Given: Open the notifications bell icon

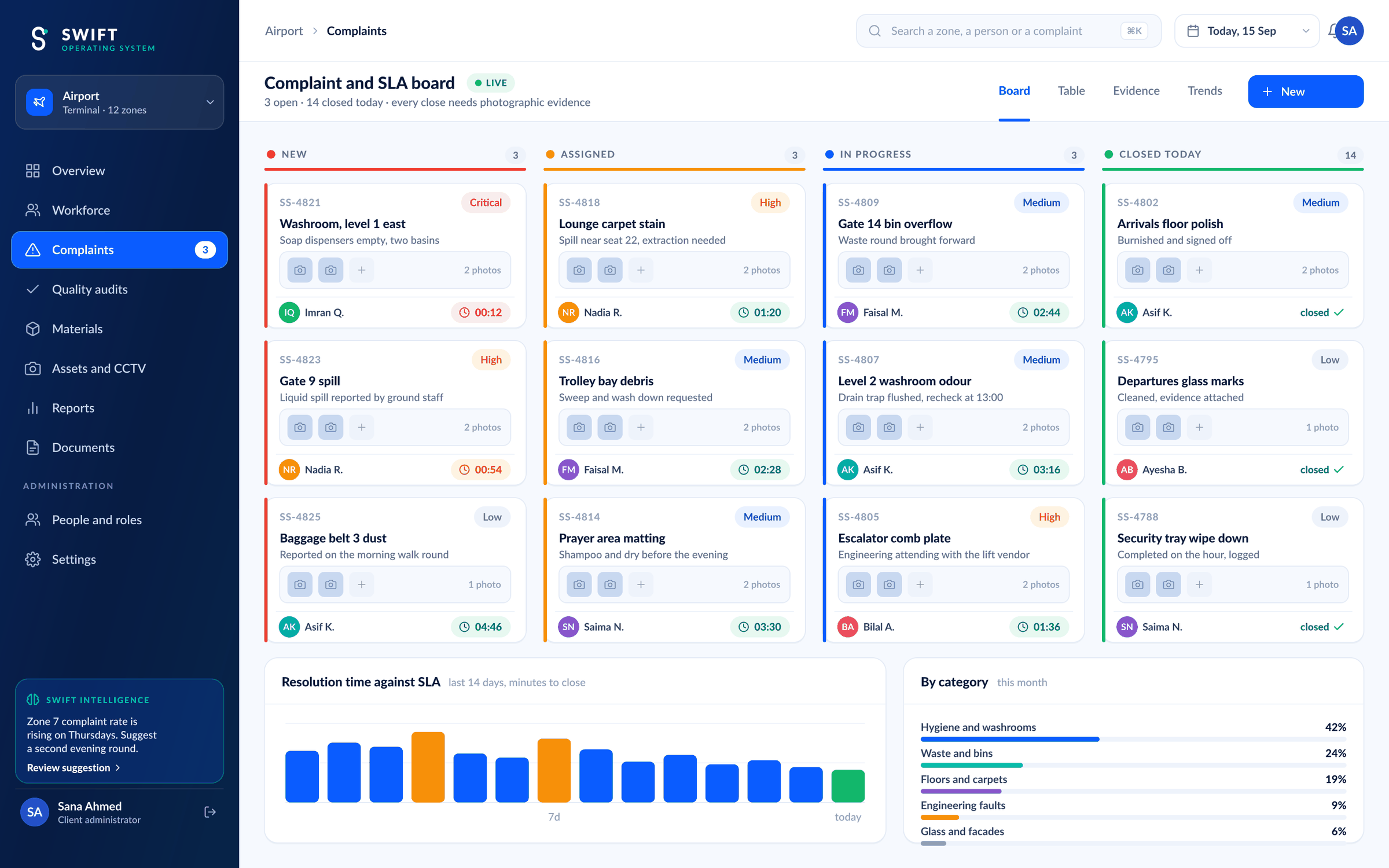Looking at the screenshot, I should 1332,31.
